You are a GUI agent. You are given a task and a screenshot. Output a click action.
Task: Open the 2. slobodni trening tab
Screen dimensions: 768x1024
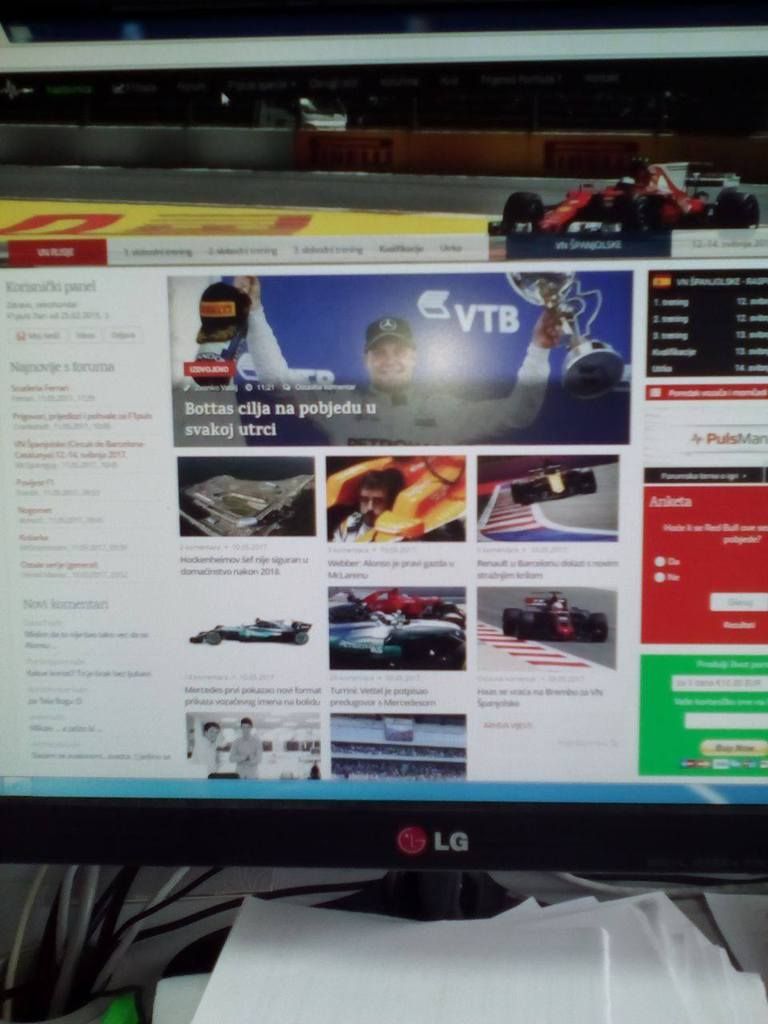tap(242, 250)
